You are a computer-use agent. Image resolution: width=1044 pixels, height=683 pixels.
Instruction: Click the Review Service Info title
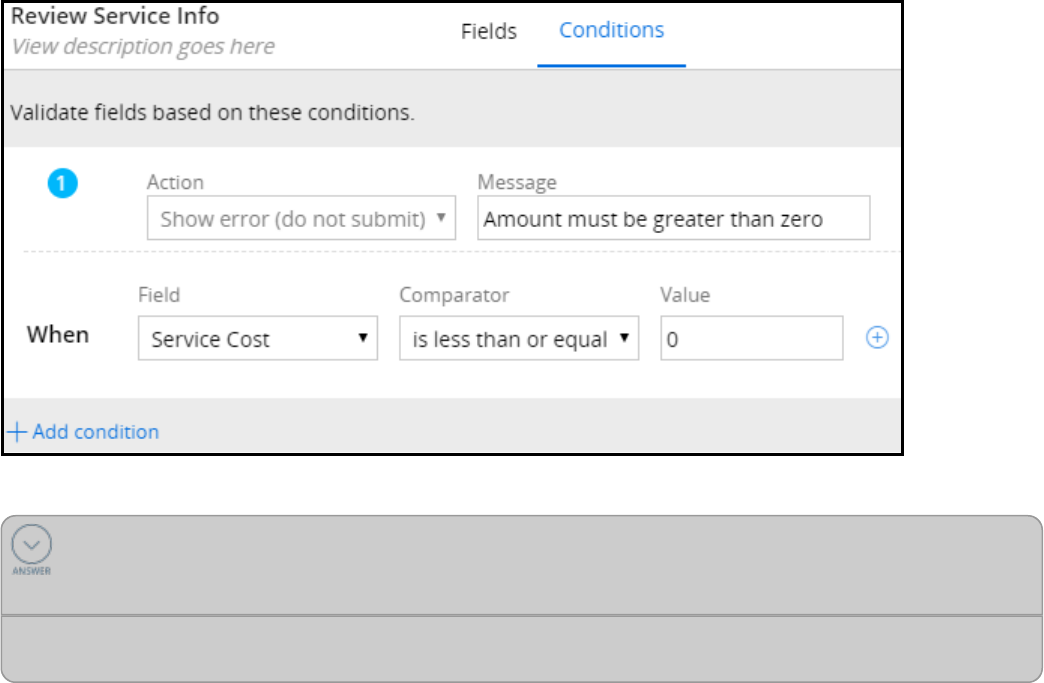(x=115, y=17)
